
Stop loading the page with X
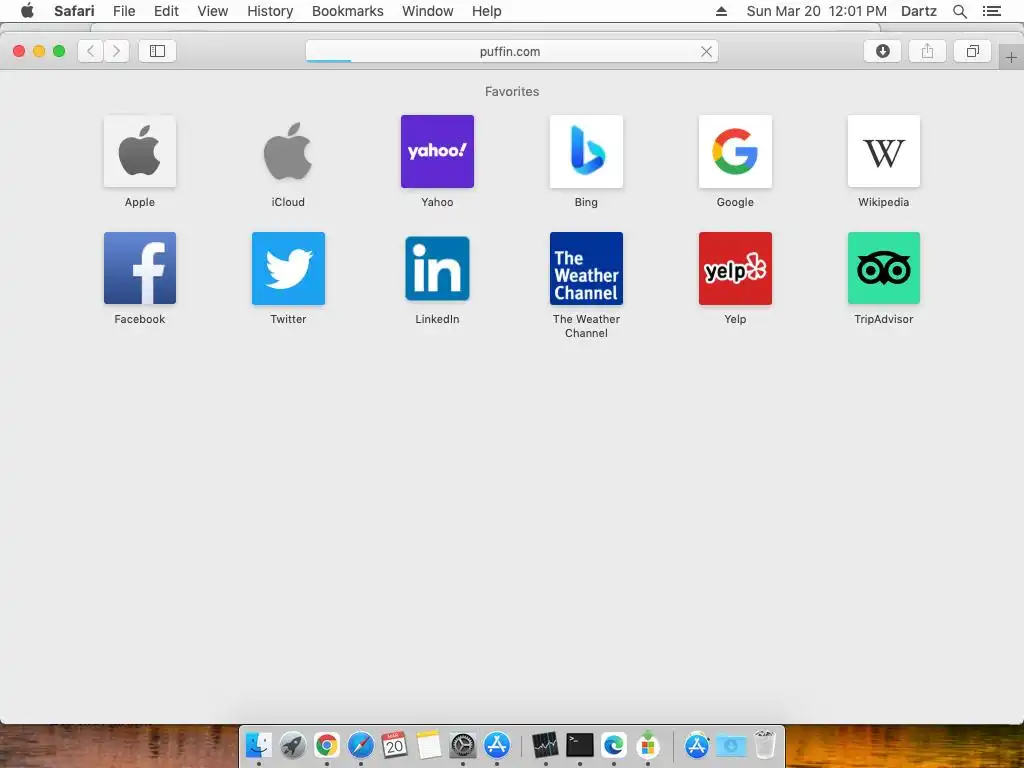click(x=706, y=52)
